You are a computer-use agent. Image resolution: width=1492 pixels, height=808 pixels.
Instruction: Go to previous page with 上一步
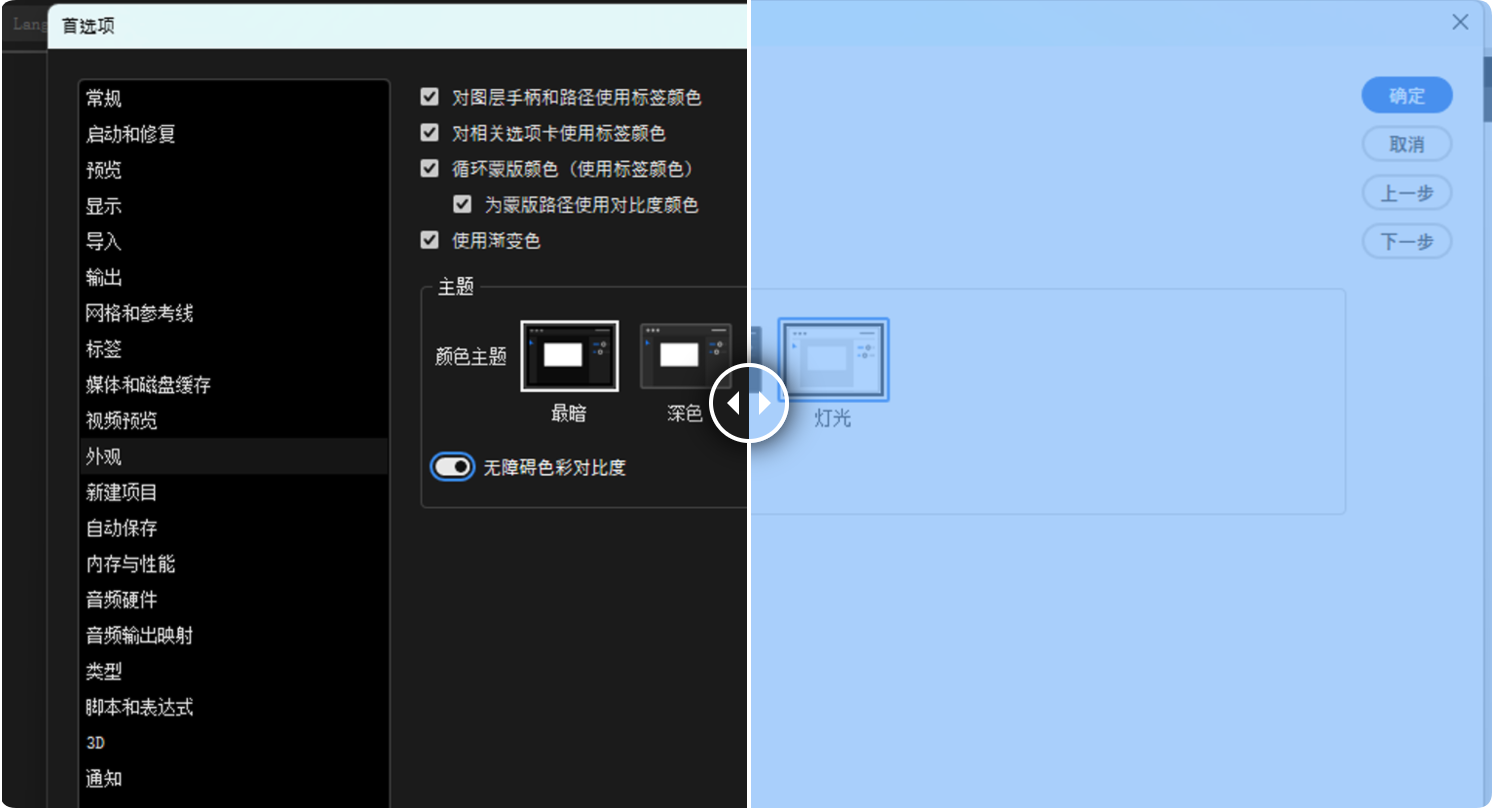[x=1406, y=193]
